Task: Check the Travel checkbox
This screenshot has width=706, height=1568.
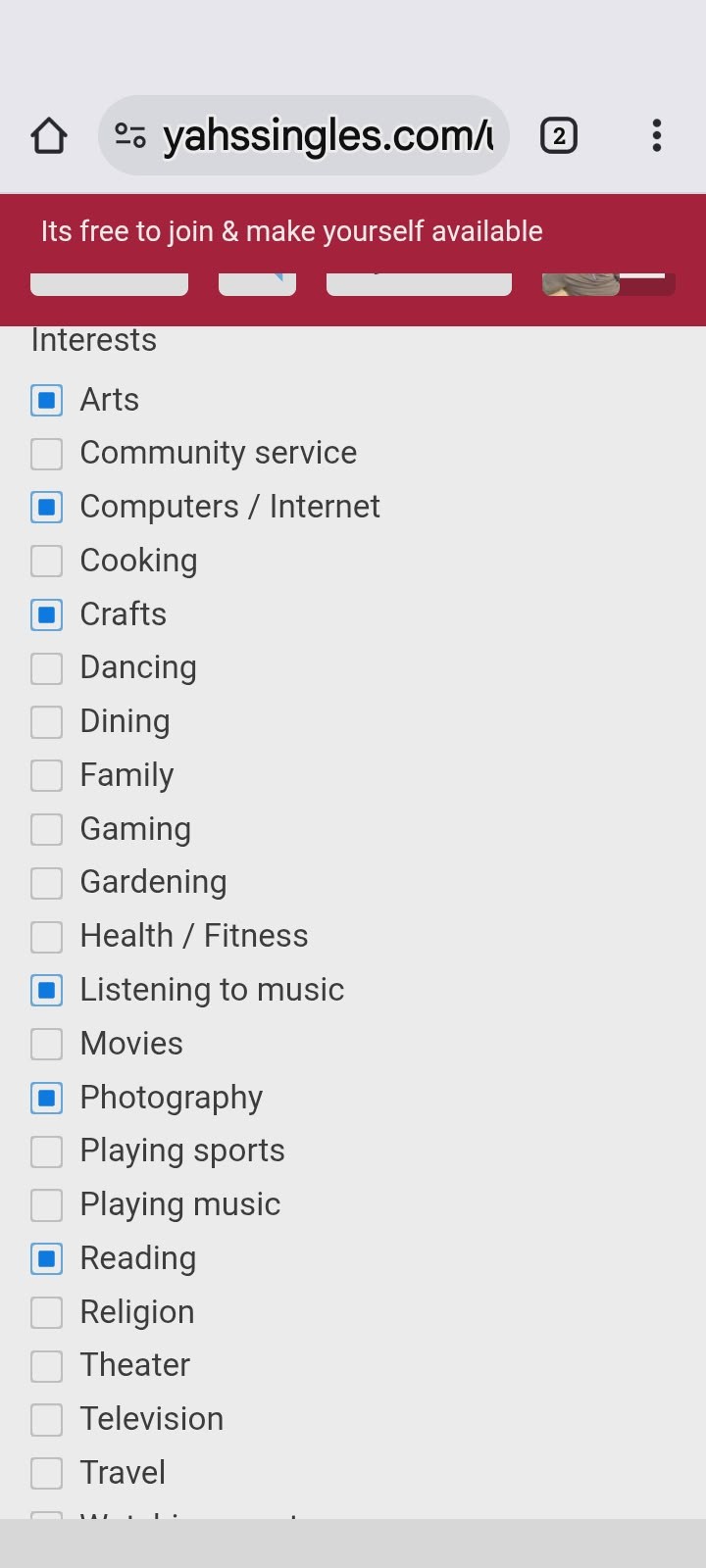Action: [47, 1473]
